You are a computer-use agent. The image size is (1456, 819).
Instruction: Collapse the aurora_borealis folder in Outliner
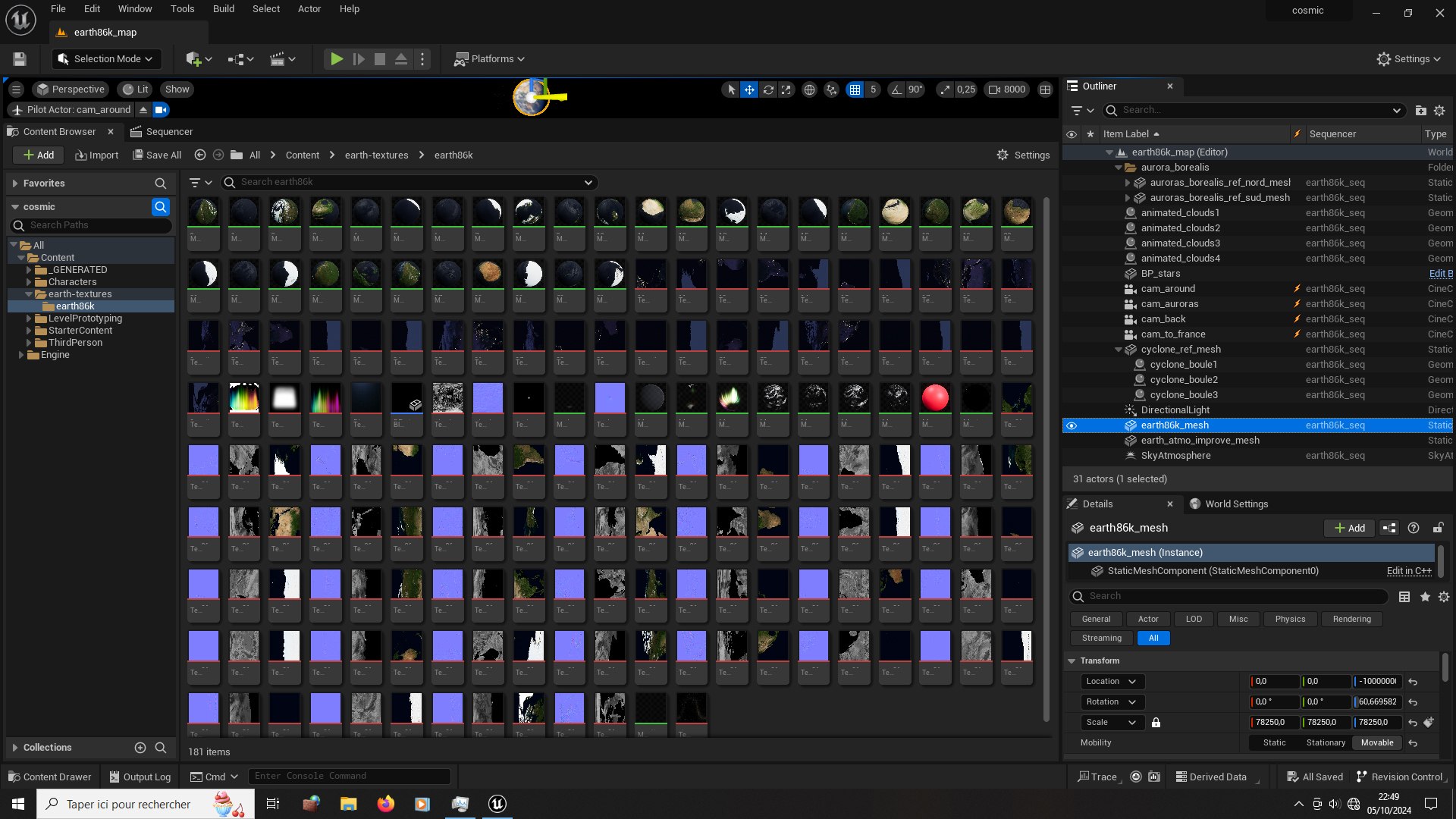(x=1118, y=168)
